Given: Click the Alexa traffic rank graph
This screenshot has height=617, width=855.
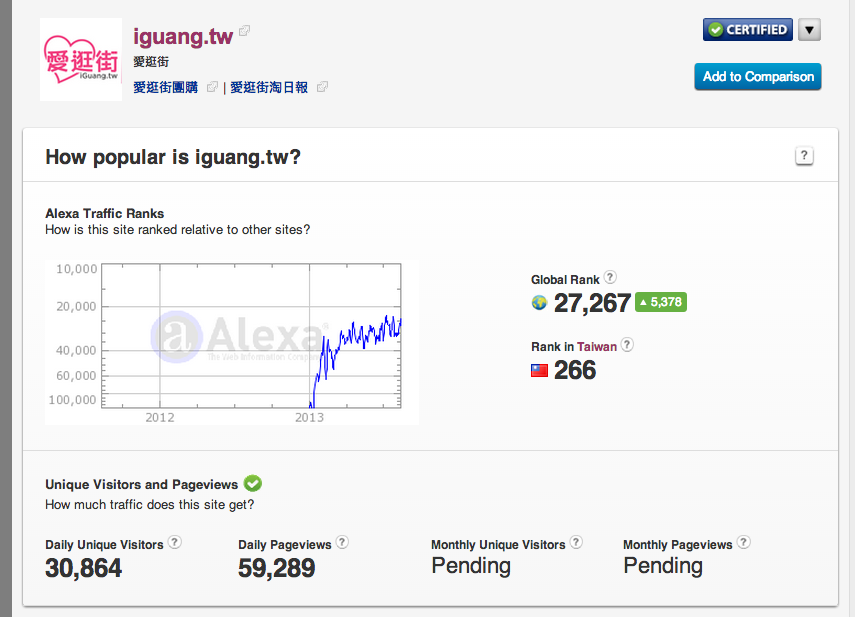Looking at the screenshot, I should tap(232, 340).
